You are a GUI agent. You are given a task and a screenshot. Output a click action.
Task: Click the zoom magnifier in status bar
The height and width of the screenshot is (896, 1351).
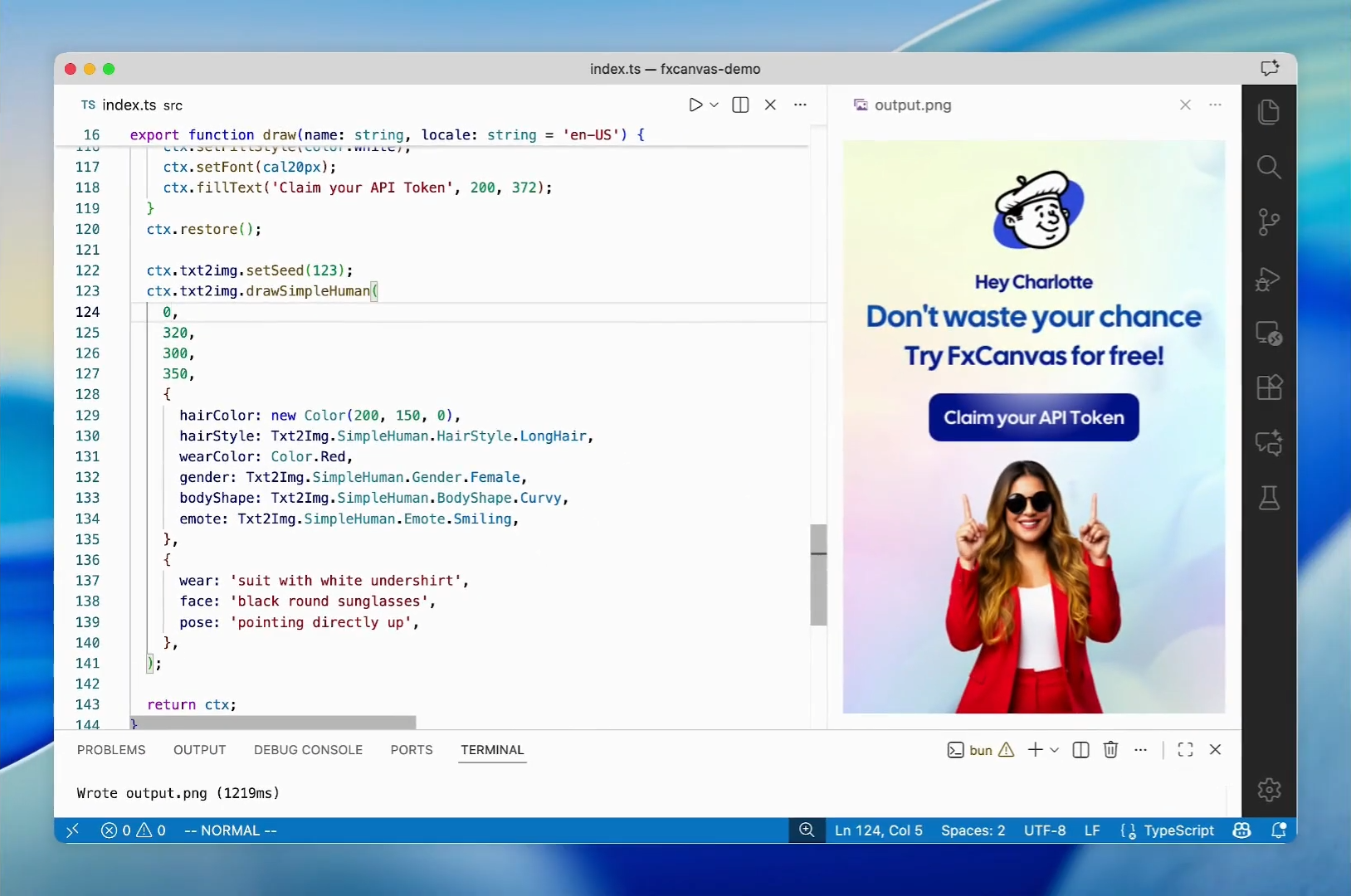click(807, 830)
